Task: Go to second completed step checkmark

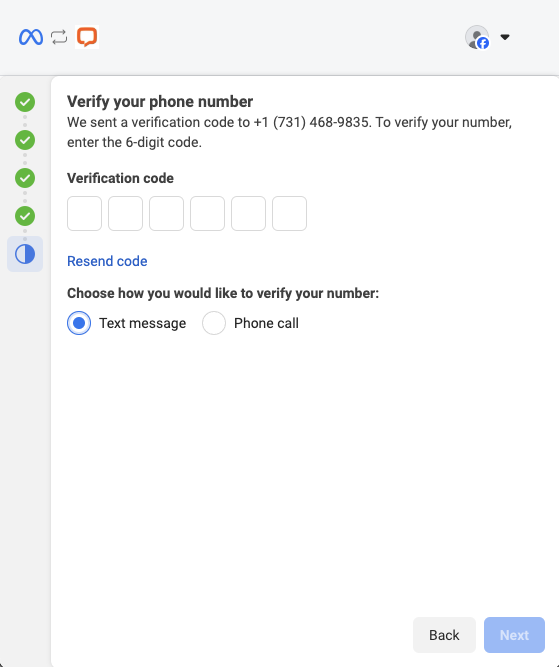Action: [x=25, y=140]
